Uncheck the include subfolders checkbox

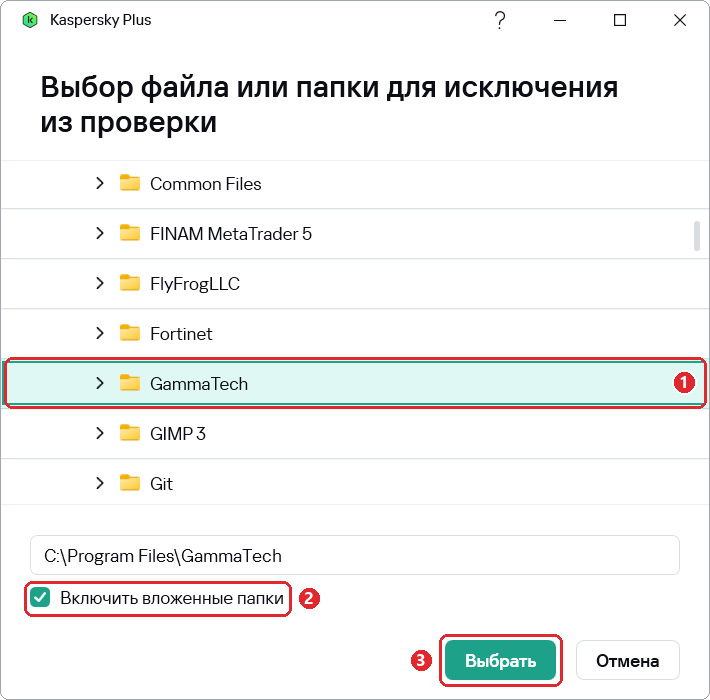pyautogui.click(x=40, y=598)
